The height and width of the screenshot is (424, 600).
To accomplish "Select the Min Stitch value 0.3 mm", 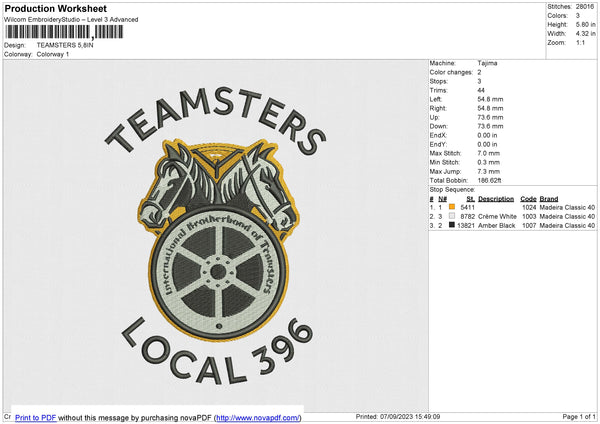I will click(x=489, y=162).
